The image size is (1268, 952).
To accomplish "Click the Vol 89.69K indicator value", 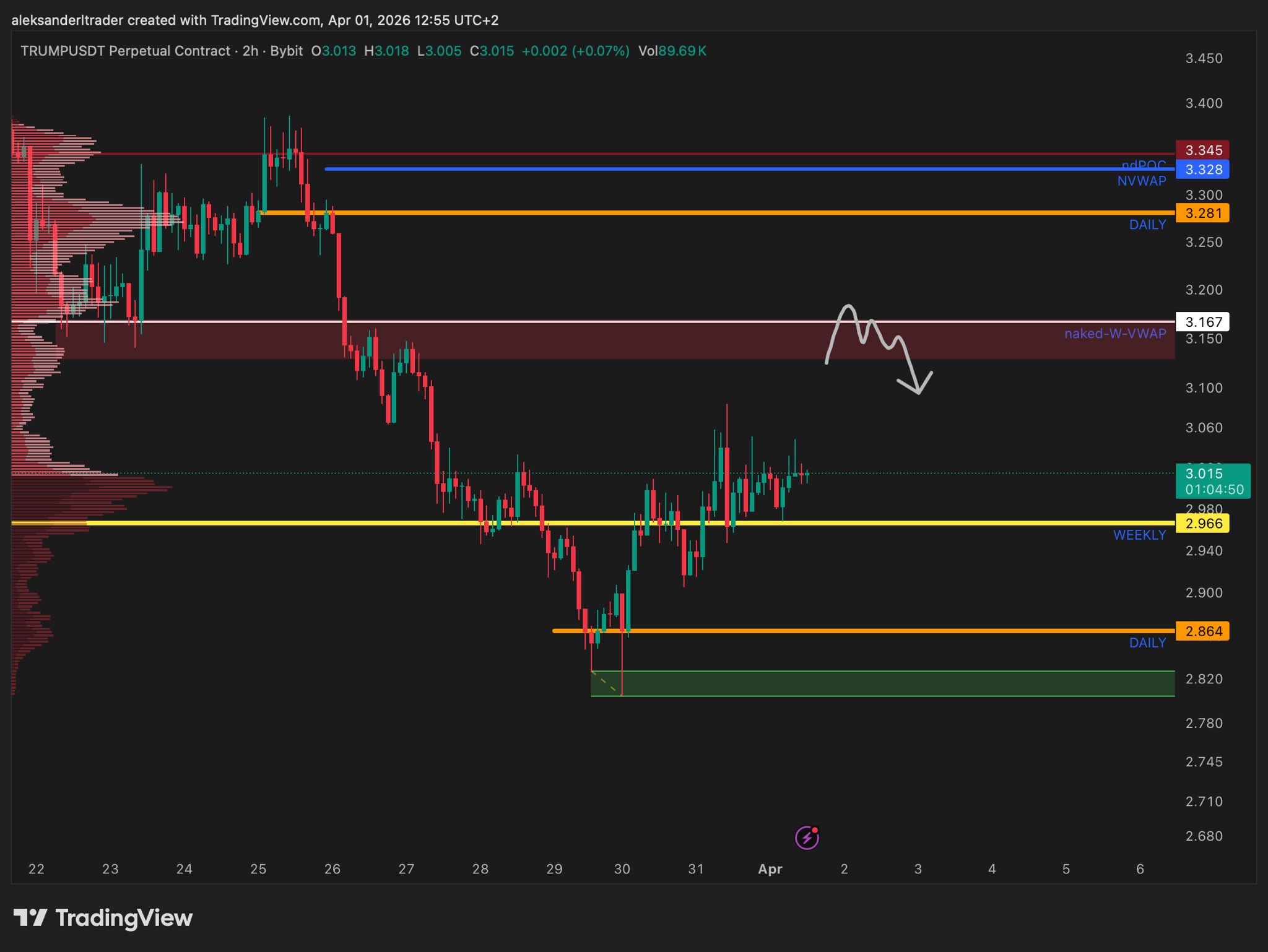I will click(672, 51).
